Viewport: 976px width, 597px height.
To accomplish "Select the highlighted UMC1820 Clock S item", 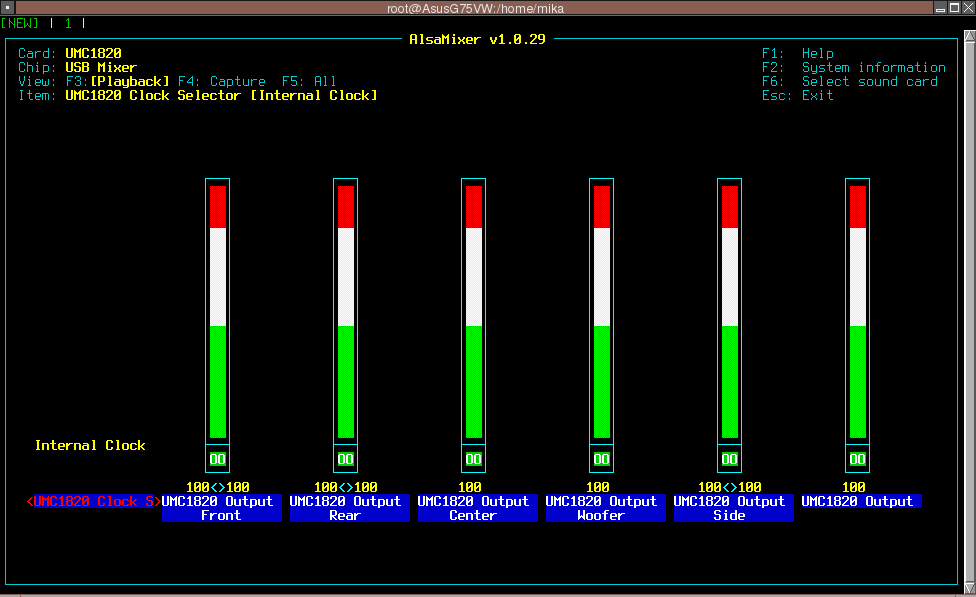I will 94,501.
